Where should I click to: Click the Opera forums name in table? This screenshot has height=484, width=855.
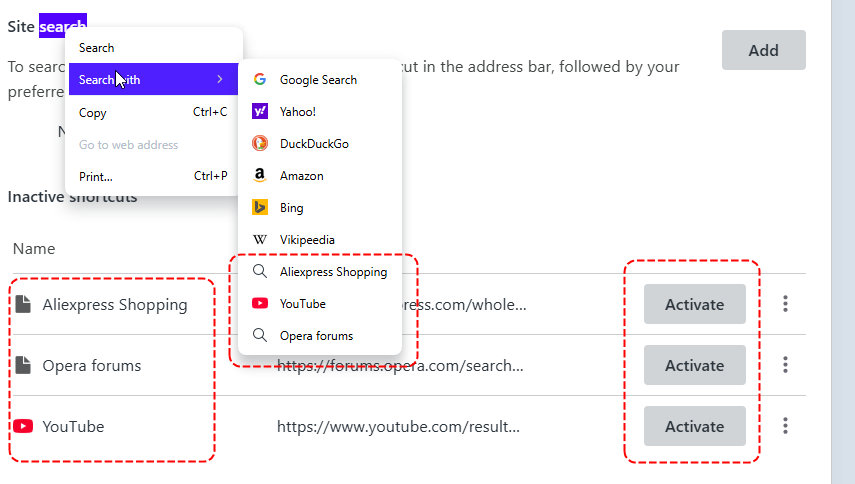click(92, 365)
